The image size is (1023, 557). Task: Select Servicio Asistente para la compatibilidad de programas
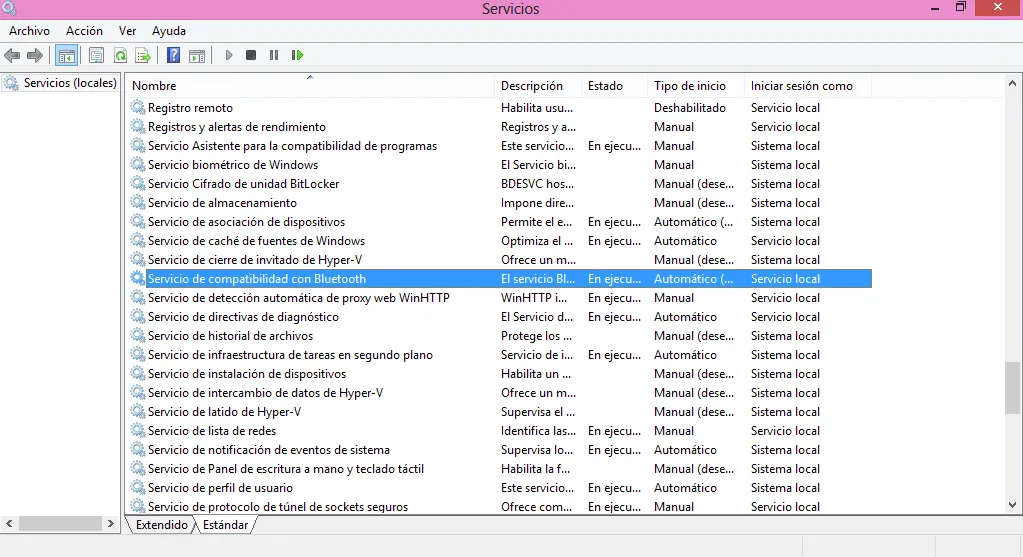coord(292,145)
